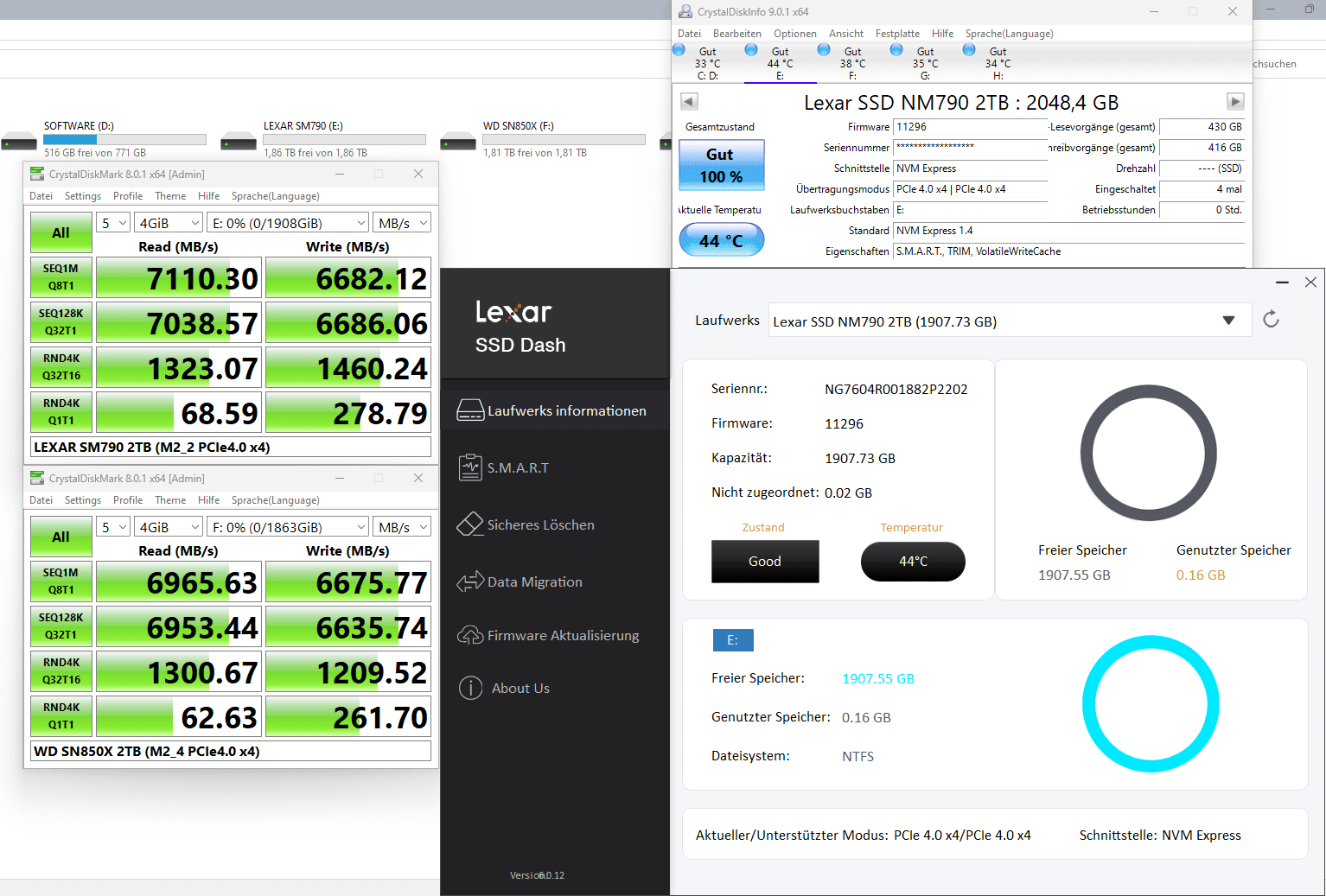Open Bearbeiten menu in CrystalDiskInfo
The height and width of the screenshot is (896, 1326).
(x=737, y=34)
